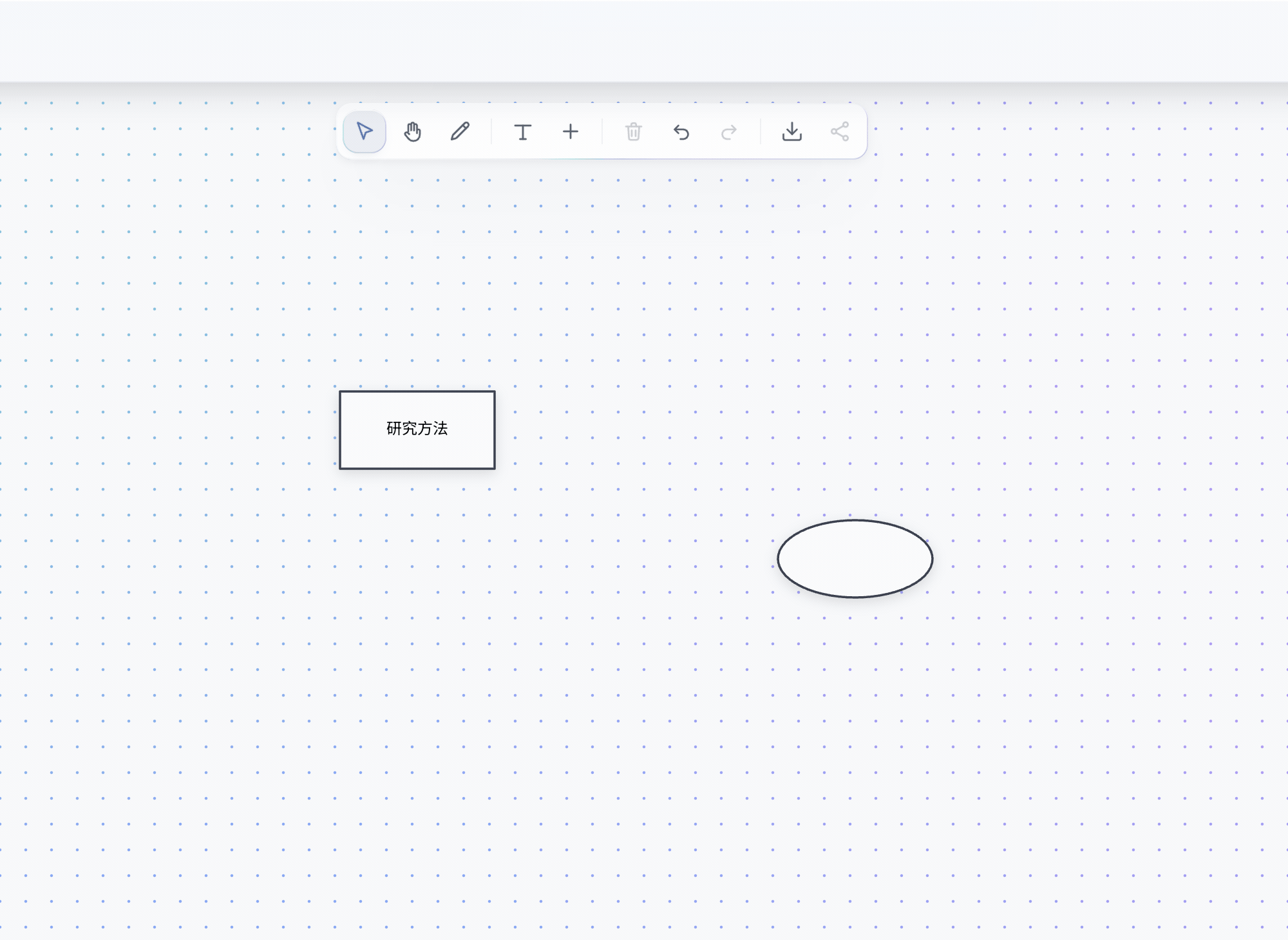Select the rectangle labeled 研究方法
The width and height of the screenshot is (1288, 940).
(417, 430)
